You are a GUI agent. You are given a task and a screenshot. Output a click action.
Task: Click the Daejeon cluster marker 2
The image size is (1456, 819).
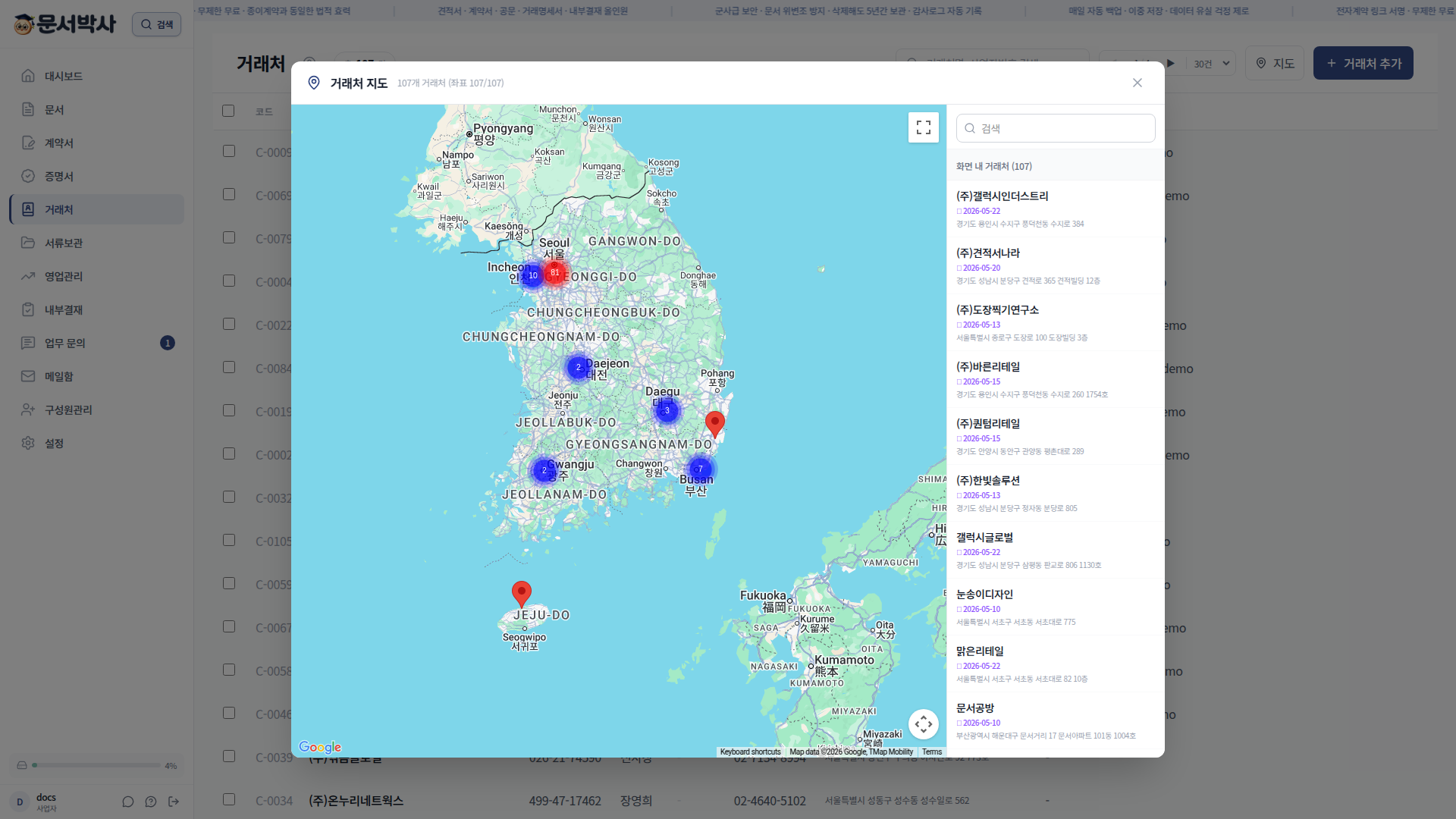(579, 368)
